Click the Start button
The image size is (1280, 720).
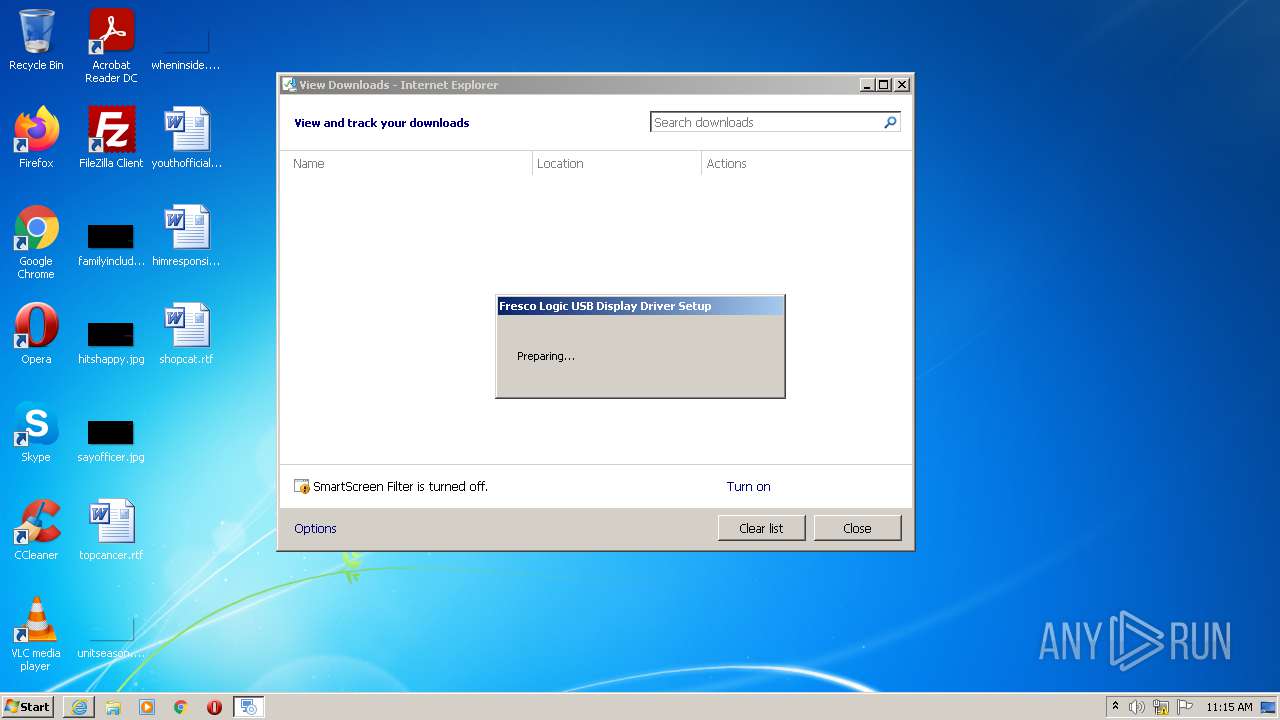pyautogui.click(x=28, y=707)
